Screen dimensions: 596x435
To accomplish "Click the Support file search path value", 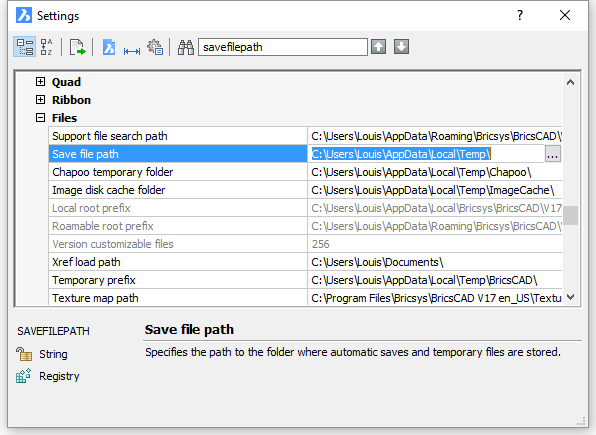I will click(x=436, y=136).
